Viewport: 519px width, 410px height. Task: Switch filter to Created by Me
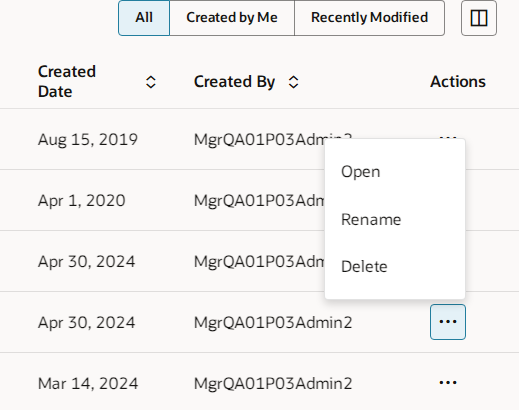click(232, 18)
